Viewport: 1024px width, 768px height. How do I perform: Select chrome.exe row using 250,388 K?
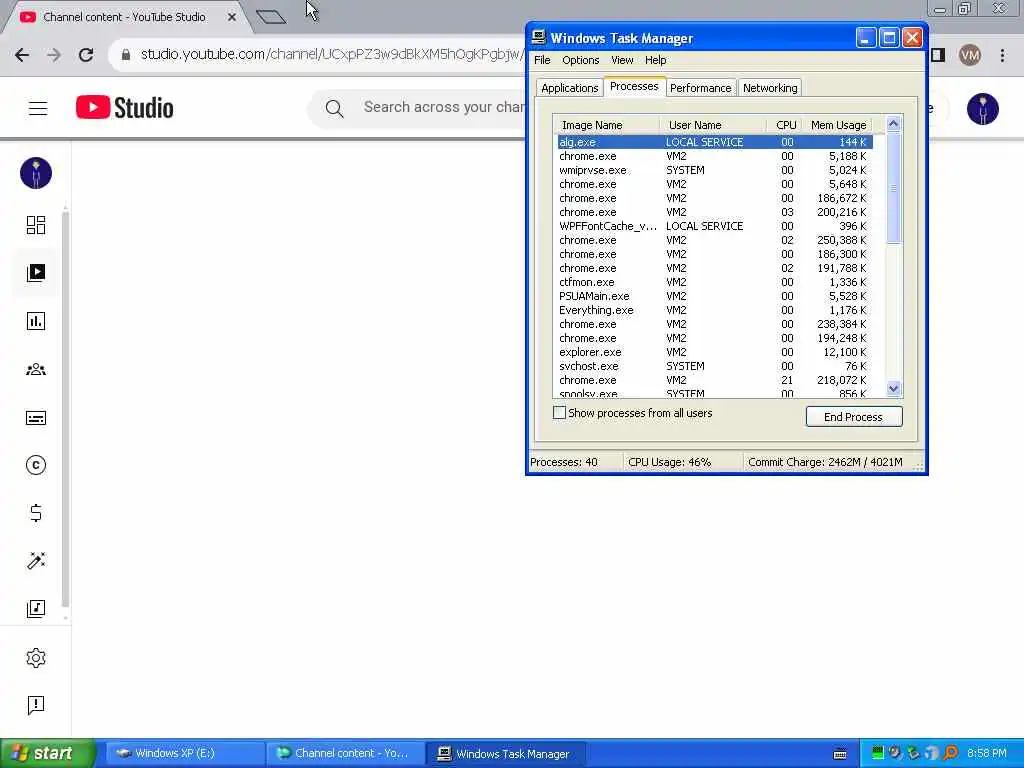(x=715, y=240)
